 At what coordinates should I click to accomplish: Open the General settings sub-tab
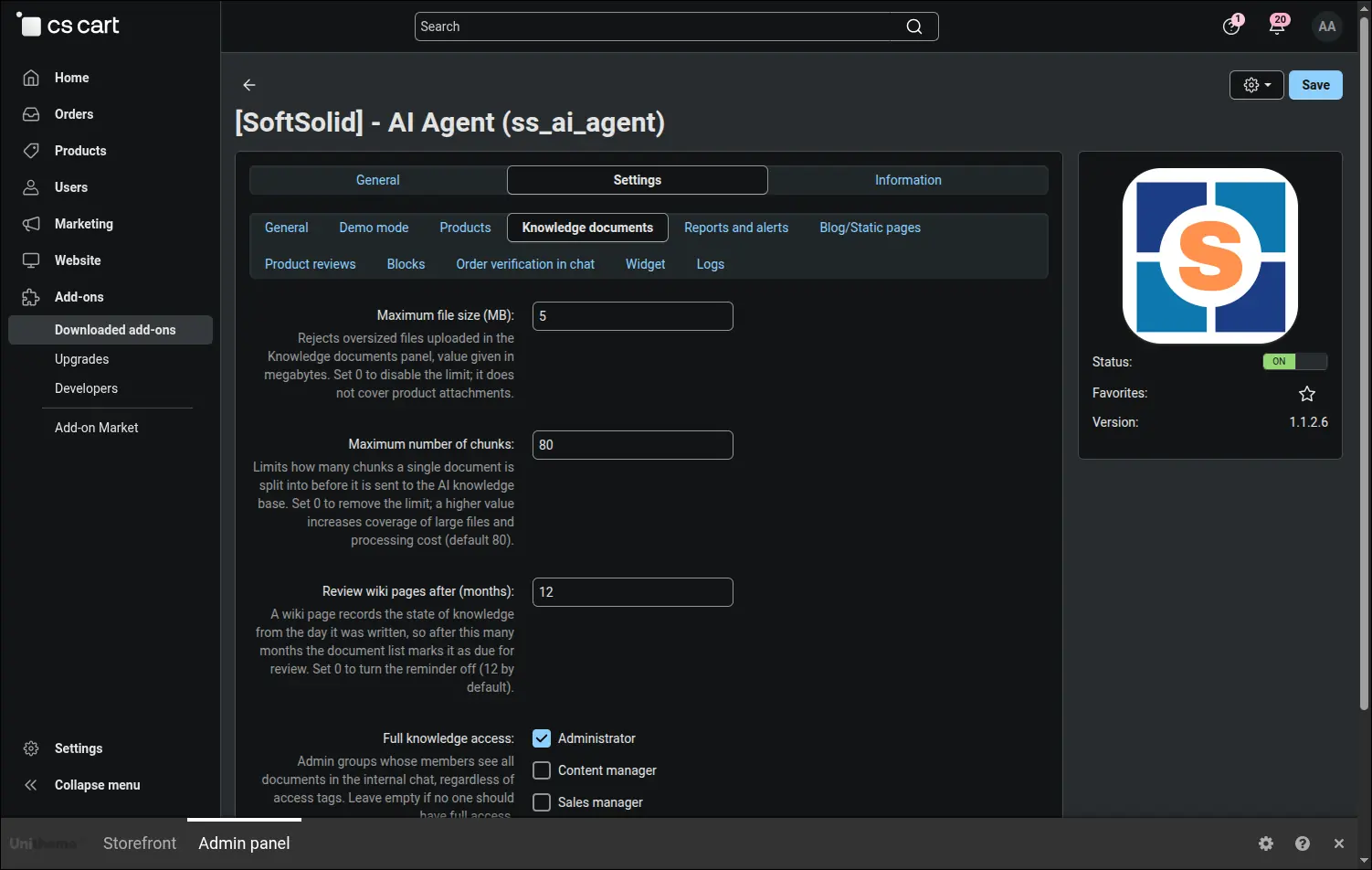(287, 228)
